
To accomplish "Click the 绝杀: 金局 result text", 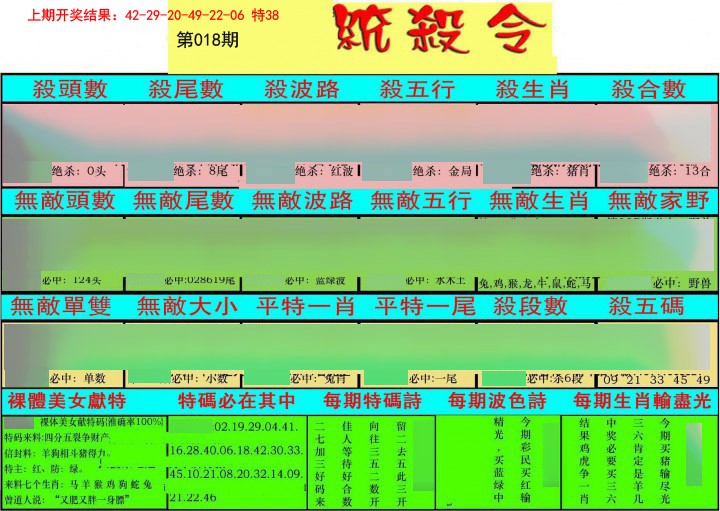I will [x=442, y=171].
